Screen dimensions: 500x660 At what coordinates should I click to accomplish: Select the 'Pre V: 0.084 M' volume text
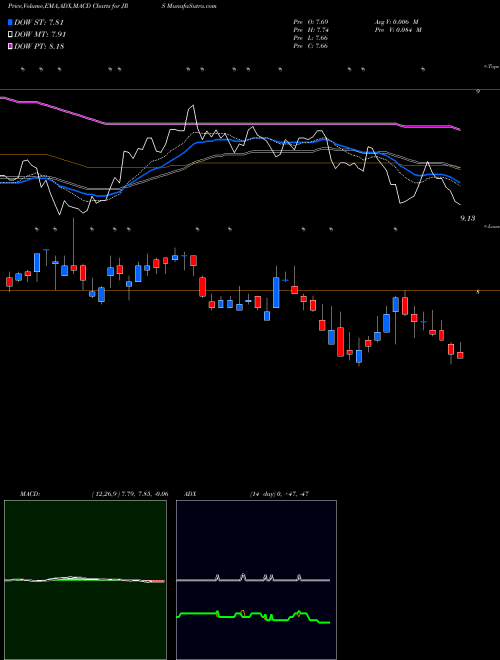click(x=398, y=30)
